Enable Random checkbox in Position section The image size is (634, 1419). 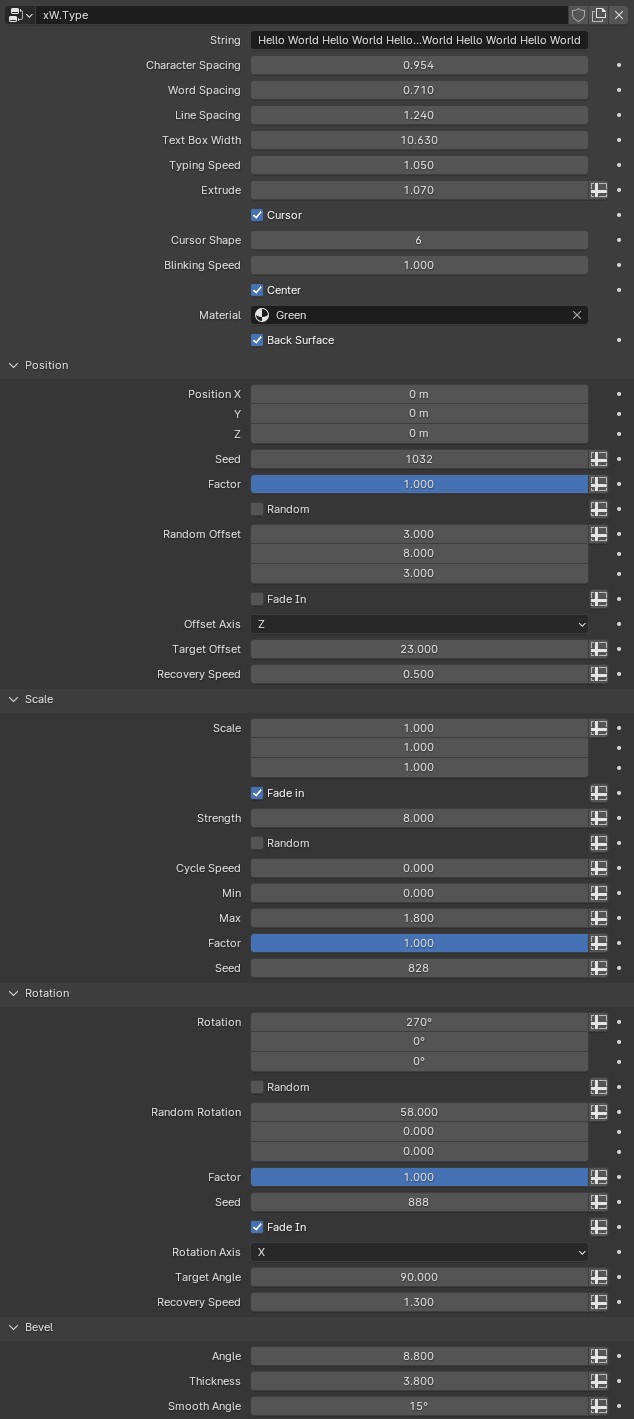(x=258, y=509)
